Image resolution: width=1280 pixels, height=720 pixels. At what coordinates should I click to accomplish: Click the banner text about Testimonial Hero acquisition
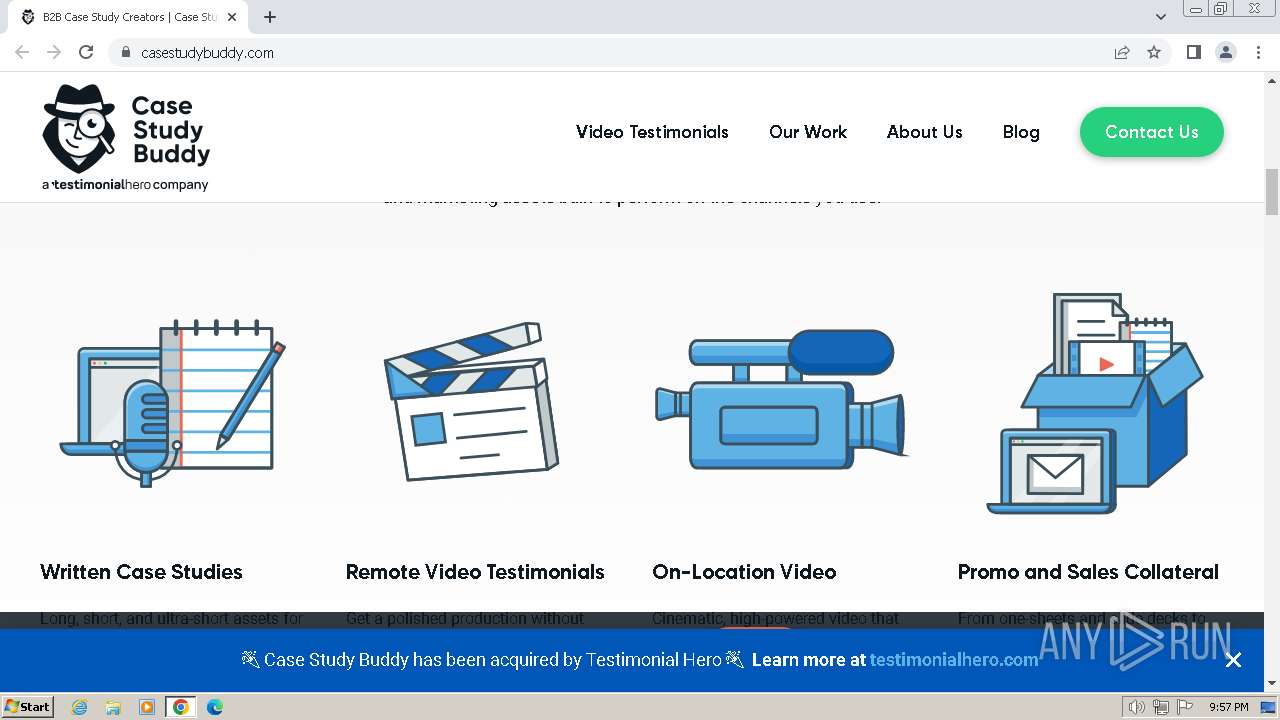click(492, 660)
